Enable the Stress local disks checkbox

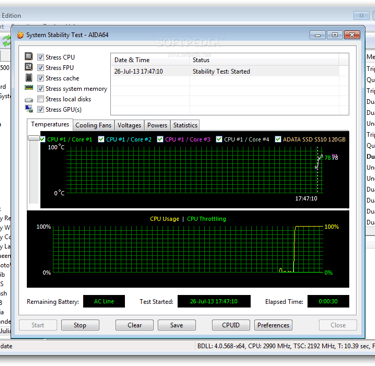point(41,99)
